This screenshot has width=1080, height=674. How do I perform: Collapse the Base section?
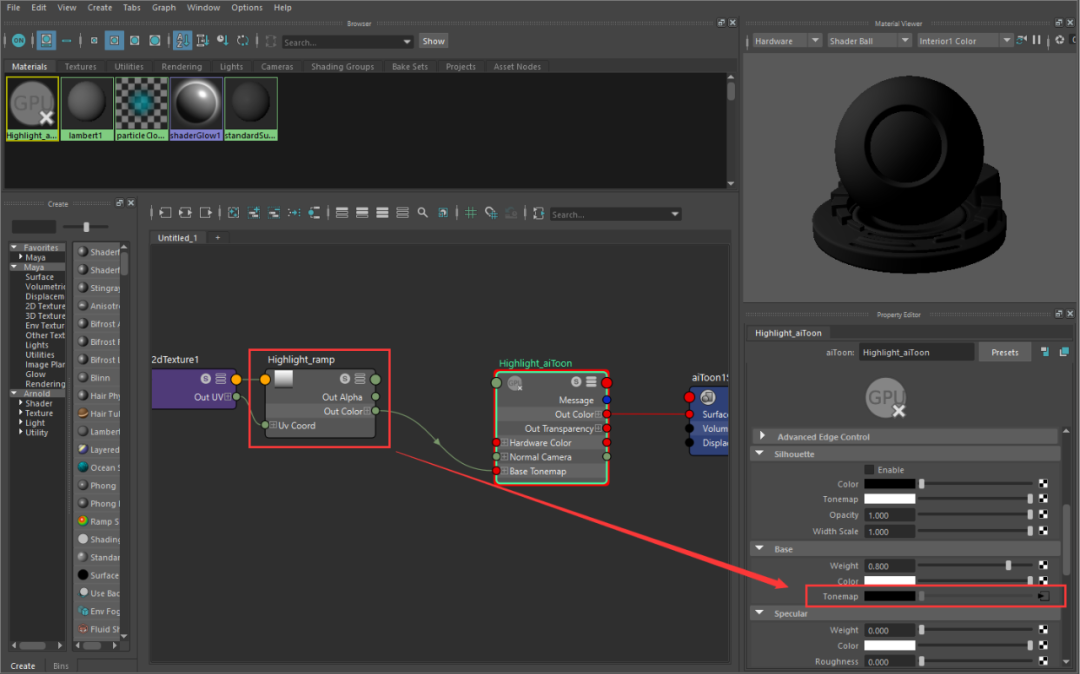click(x=760, y=549)
